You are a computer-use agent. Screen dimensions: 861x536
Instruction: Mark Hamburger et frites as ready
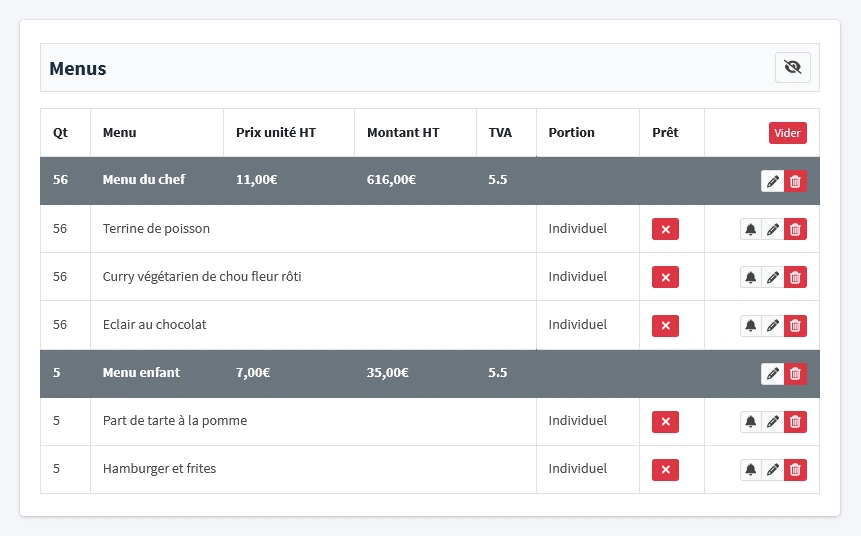pos(666,470)
